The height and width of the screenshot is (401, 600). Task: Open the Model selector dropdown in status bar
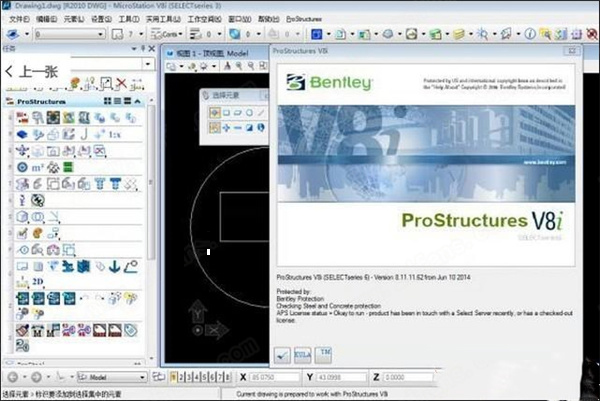coord(112,377)
